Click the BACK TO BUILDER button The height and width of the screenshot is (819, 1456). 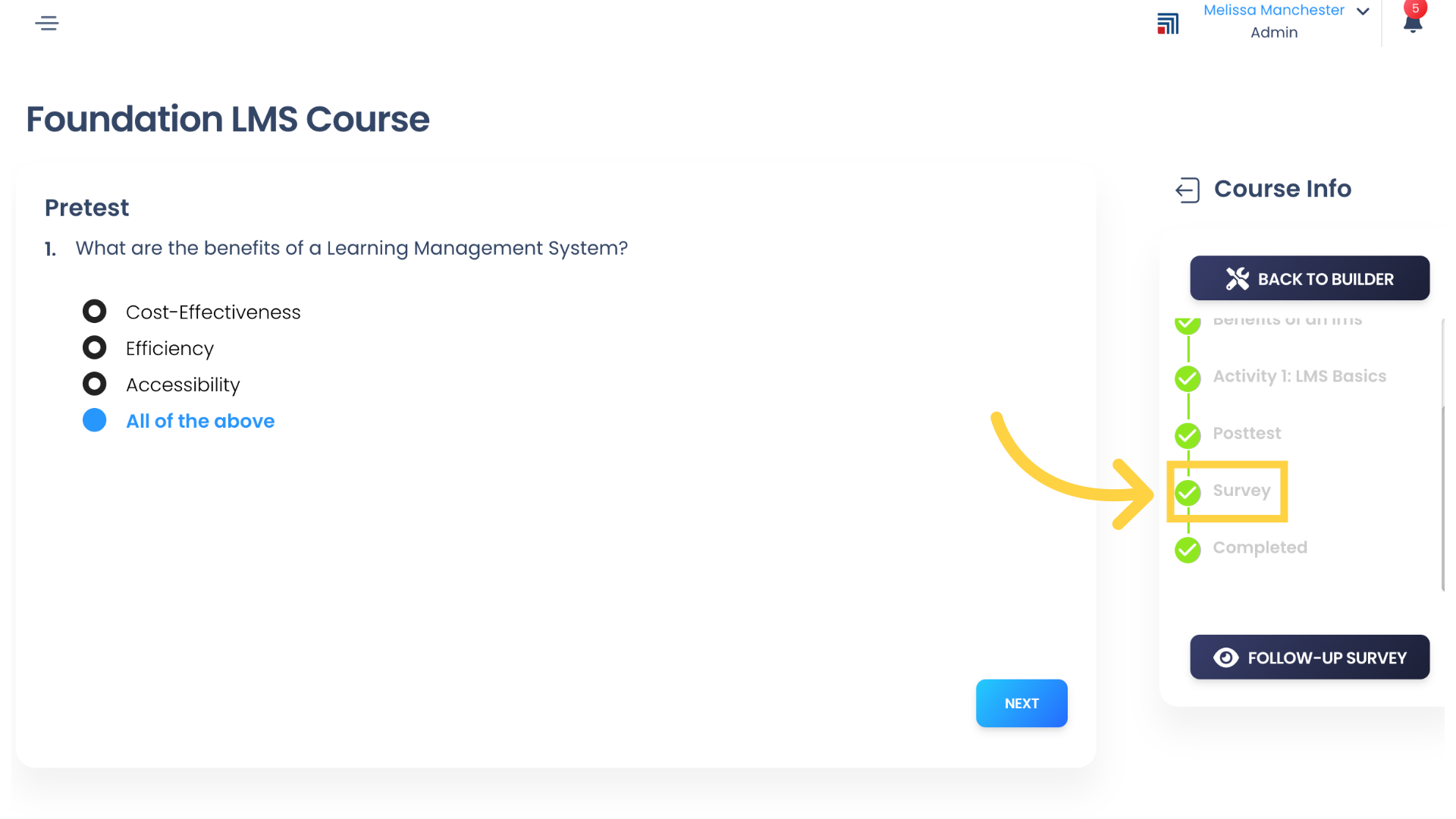1310,278
